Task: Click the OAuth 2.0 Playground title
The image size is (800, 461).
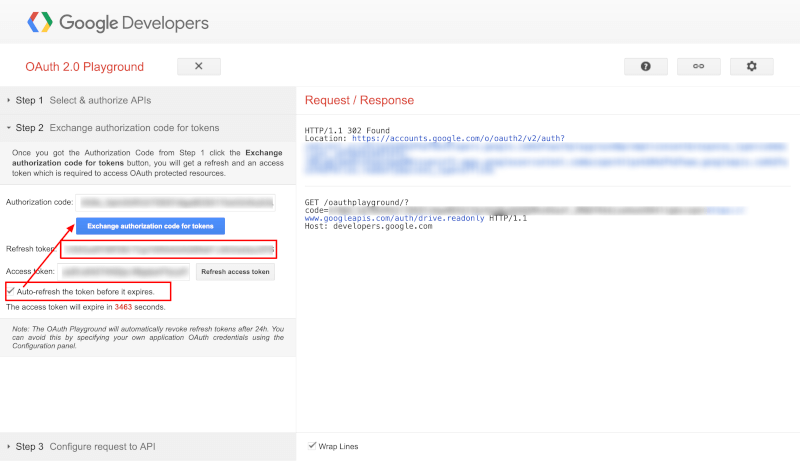Action: (85, 67)
